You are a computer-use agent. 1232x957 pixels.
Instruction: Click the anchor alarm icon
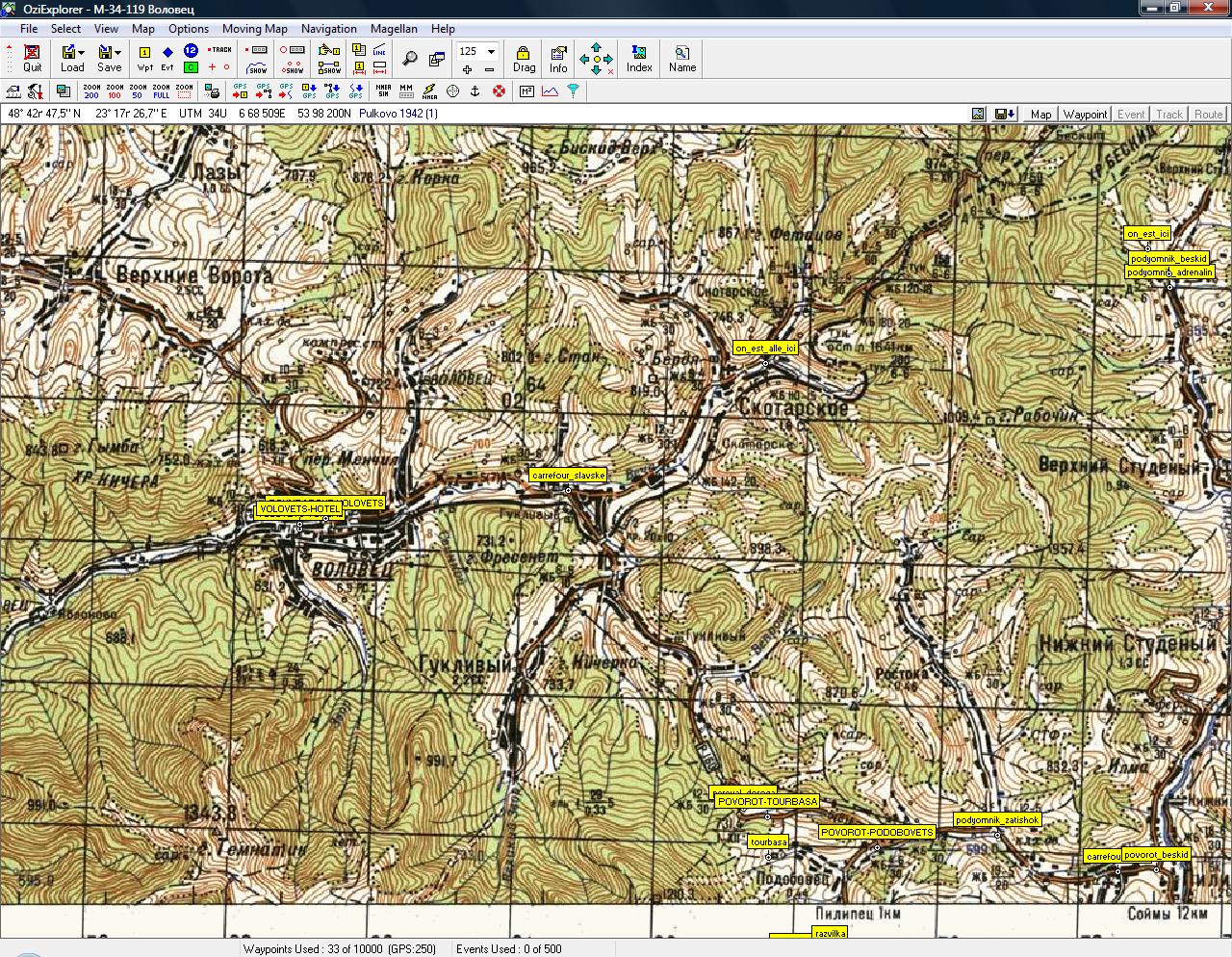[475, 91]
